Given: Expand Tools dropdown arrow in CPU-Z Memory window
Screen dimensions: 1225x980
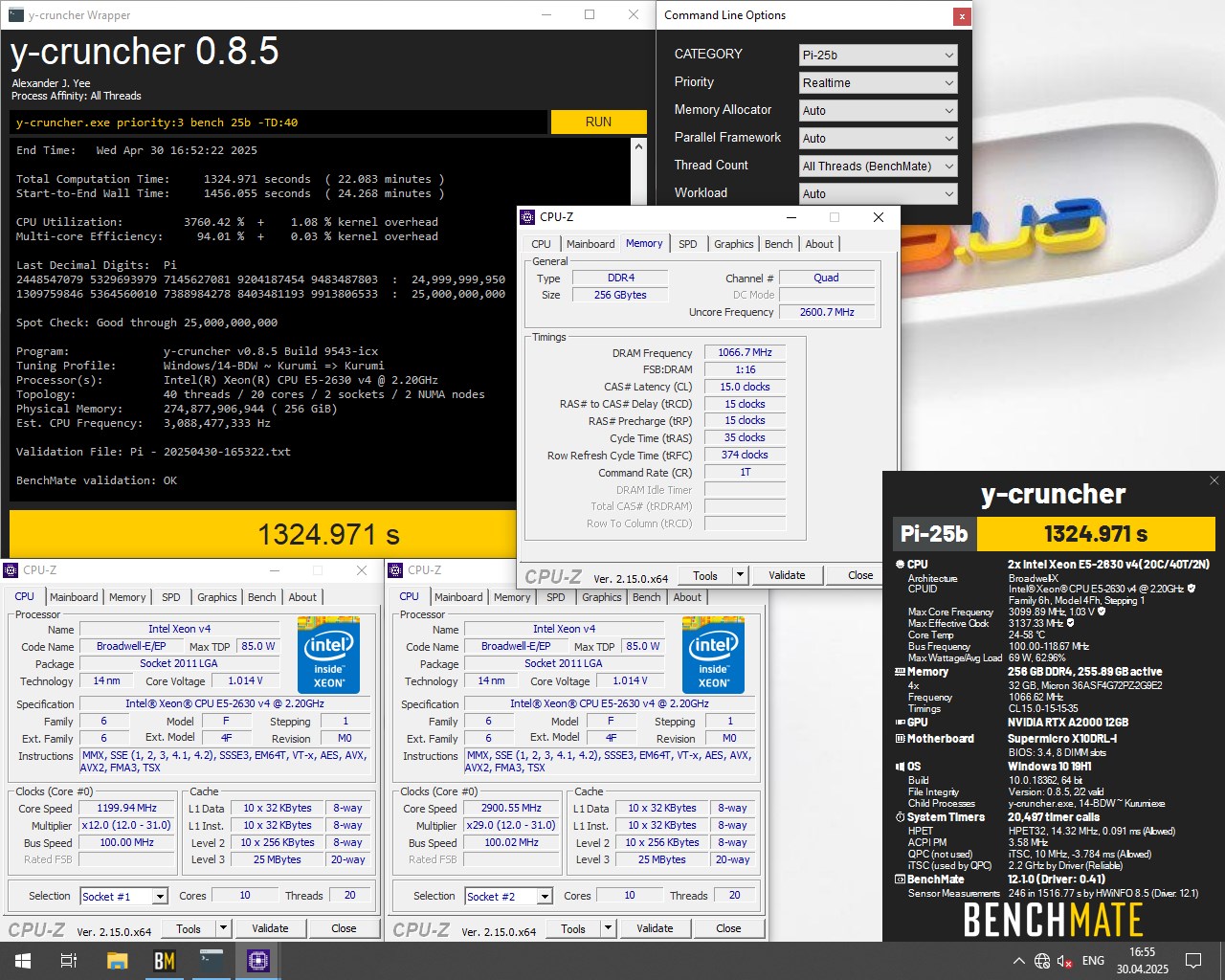Looking at the screenshot, I should pos(740,575).
